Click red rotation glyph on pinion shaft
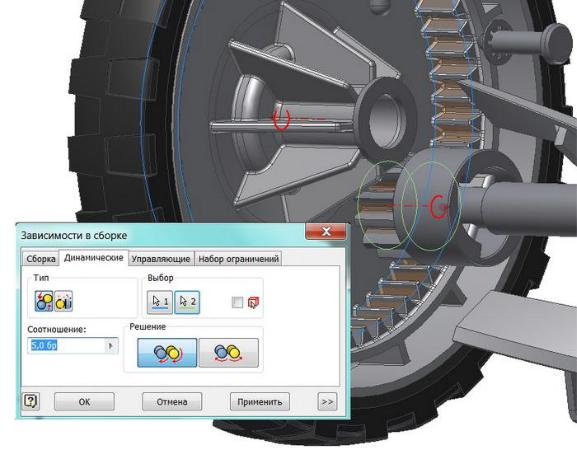577x457 pixels. click(438, 206)
